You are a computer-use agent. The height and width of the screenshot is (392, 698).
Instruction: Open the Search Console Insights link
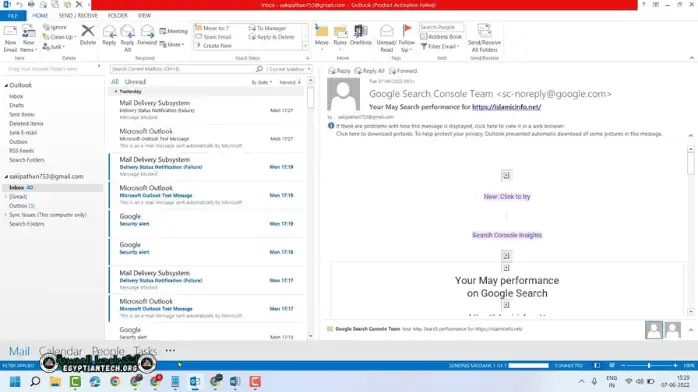pyautogui.click(x=507, y=235)
